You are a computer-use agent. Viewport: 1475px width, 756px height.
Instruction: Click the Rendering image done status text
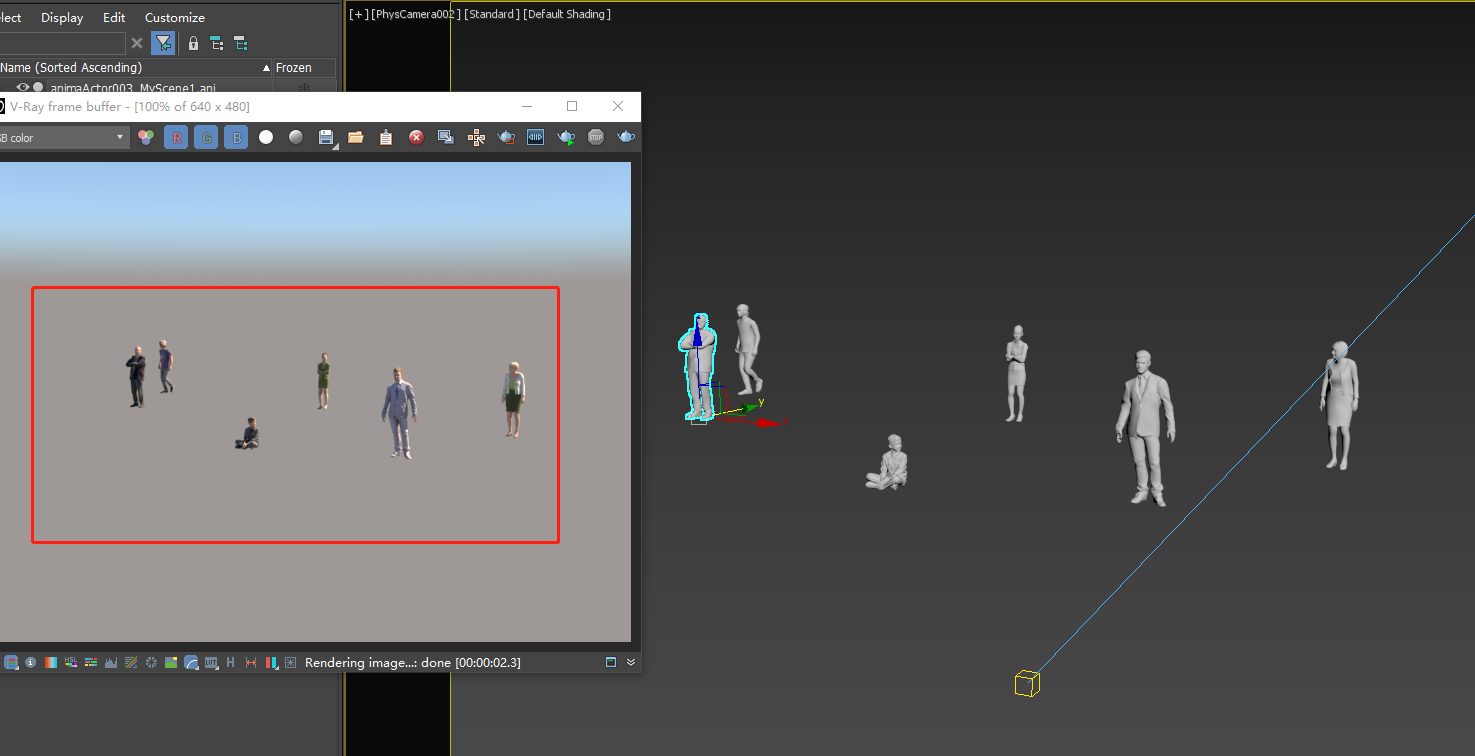click(412, 662)
